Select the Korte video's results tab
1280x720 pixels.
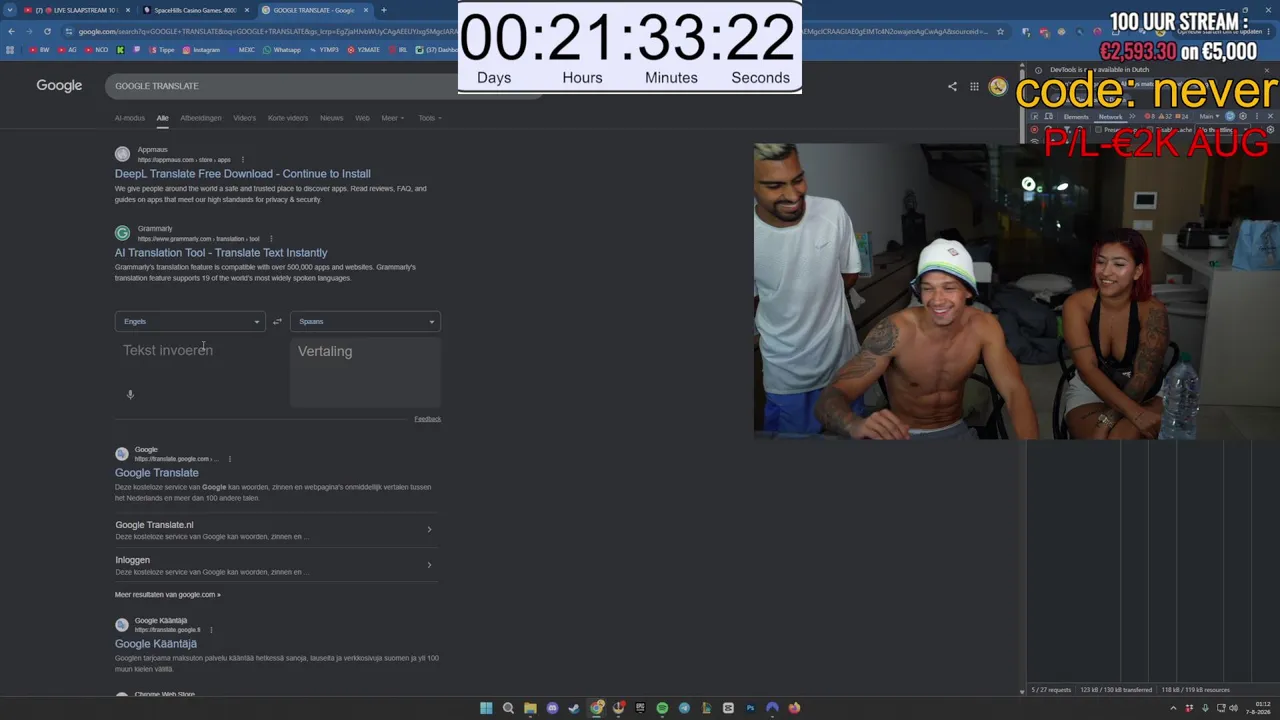288,118
